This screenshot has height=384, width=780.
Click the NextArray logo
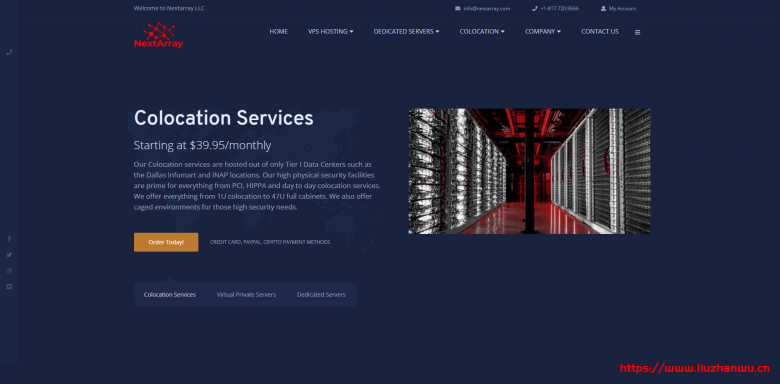(159, 35)
